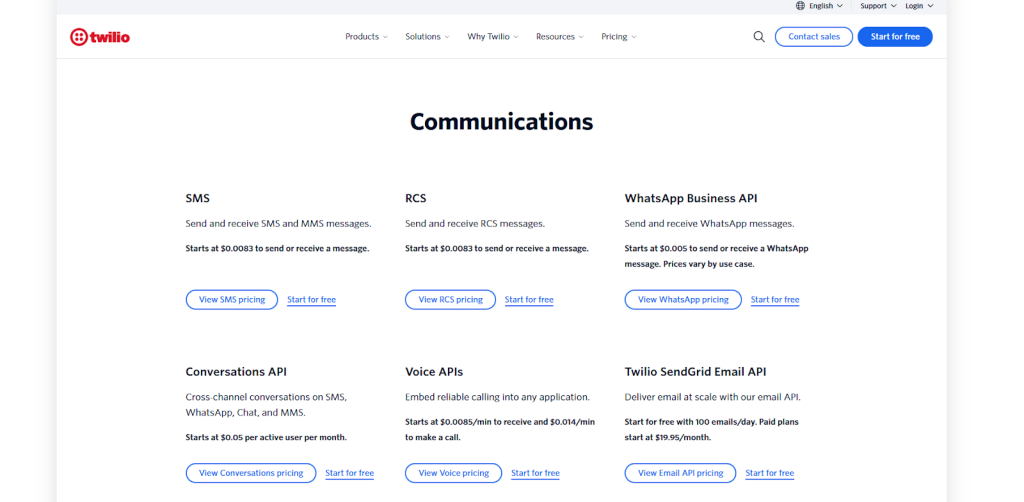Click the Contact sales button
Image resolution: width=1024 pixels, height=502 pixels.
(813, 37)
